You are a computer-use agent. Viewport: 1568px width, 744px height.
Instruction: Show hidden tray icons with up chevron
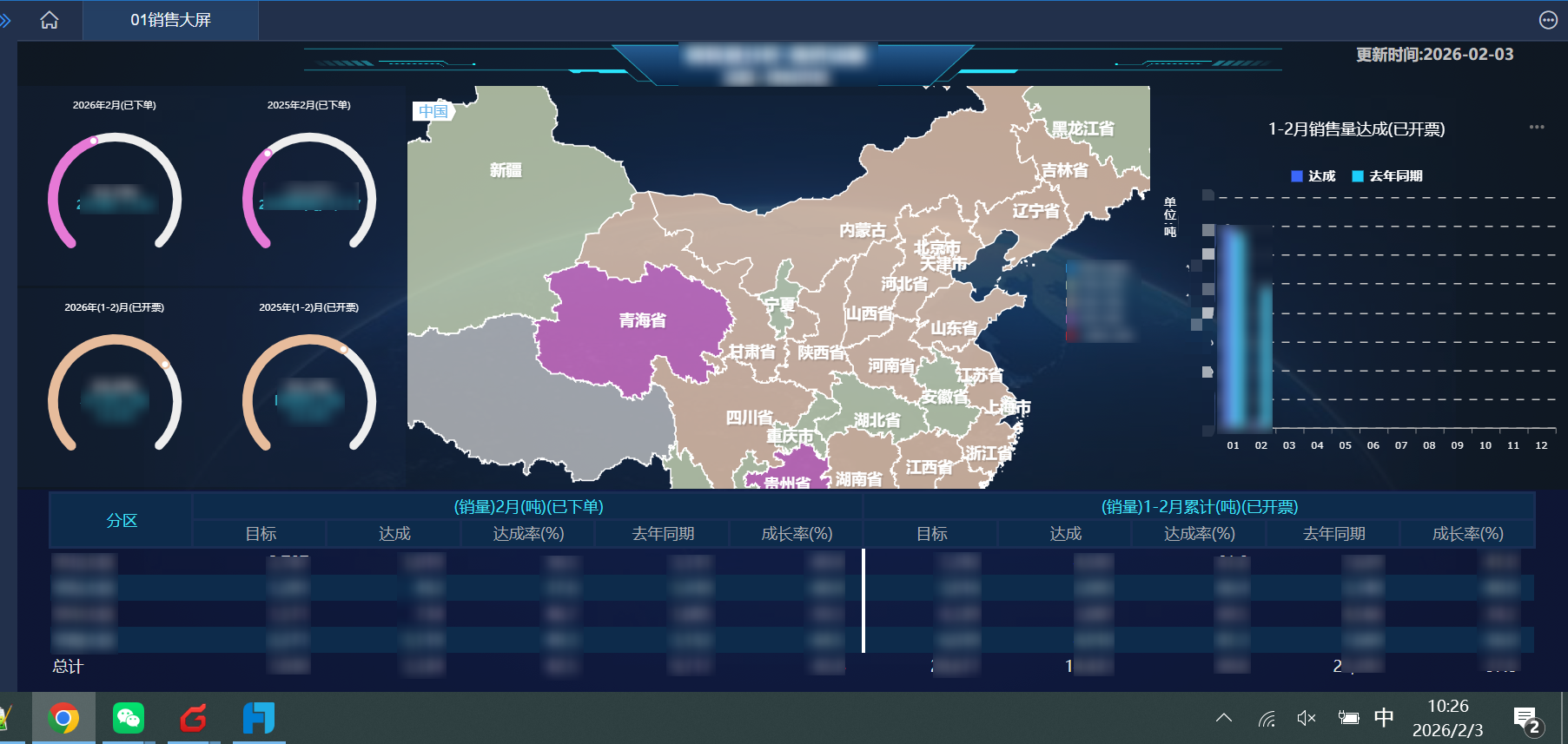(1224, 718)
